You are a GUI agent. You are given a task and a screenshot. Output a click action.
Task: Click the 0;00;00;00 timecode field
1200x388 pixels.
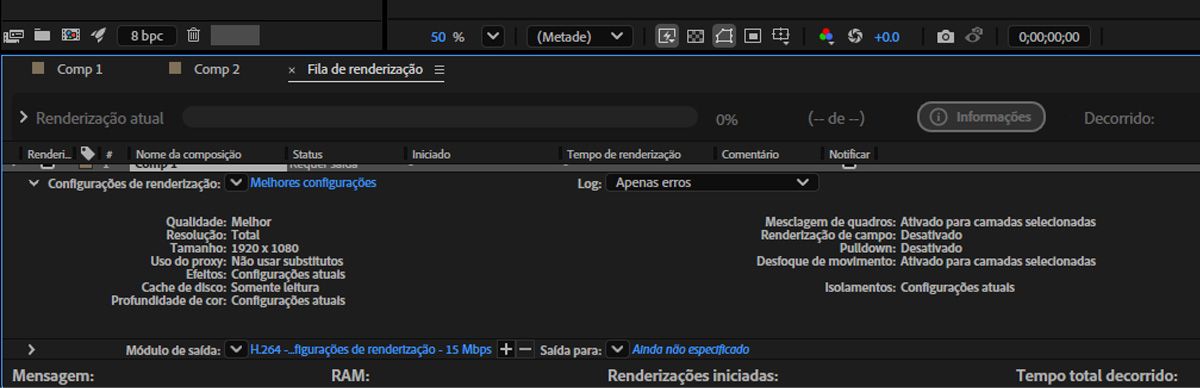click(1049, 36)
